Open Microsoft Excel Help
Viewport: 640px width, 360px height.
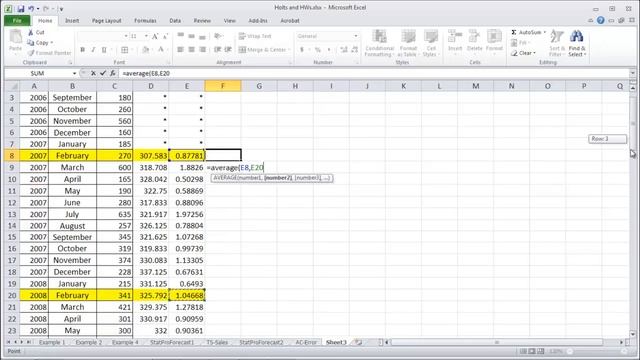[x=600, y=20]
